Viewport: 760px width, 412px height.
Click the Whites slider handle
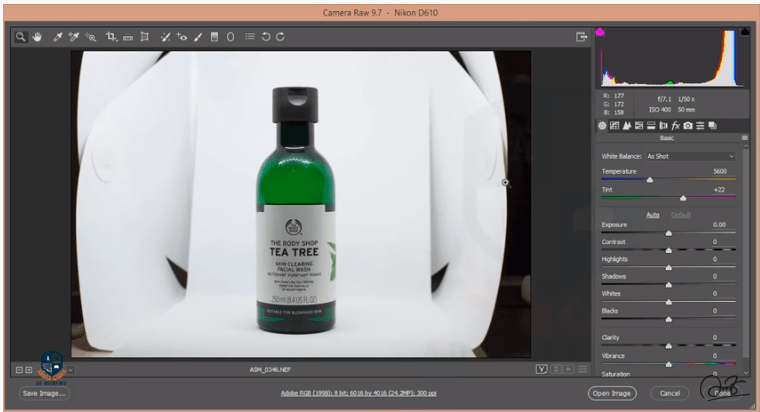pos(668,302)
